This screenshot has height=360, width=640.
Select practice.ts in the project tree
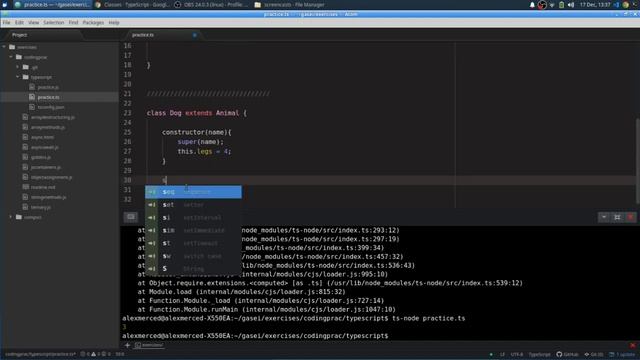48,97
